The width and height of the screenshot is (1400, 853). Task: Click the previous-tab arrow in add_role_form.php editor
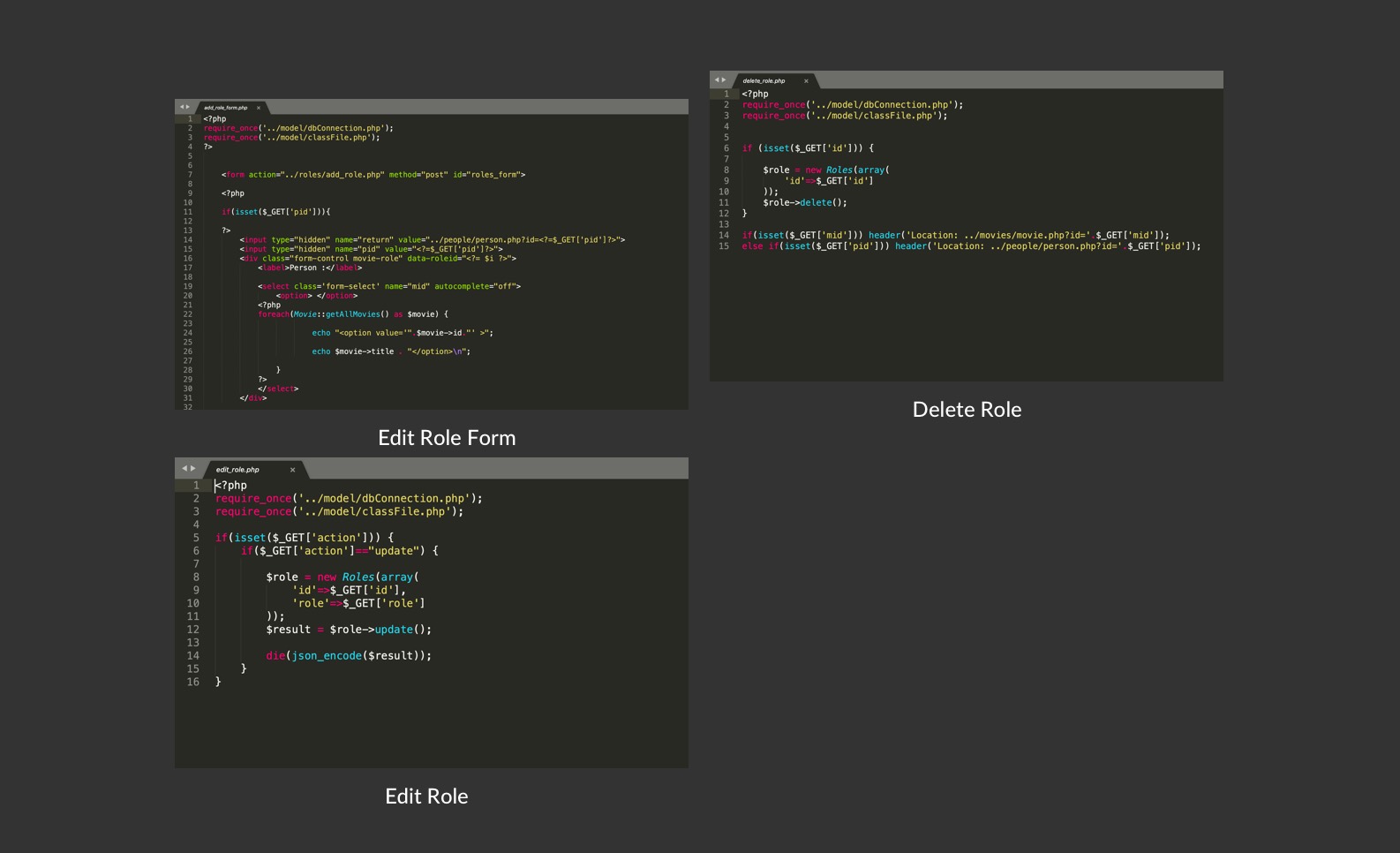182,107
